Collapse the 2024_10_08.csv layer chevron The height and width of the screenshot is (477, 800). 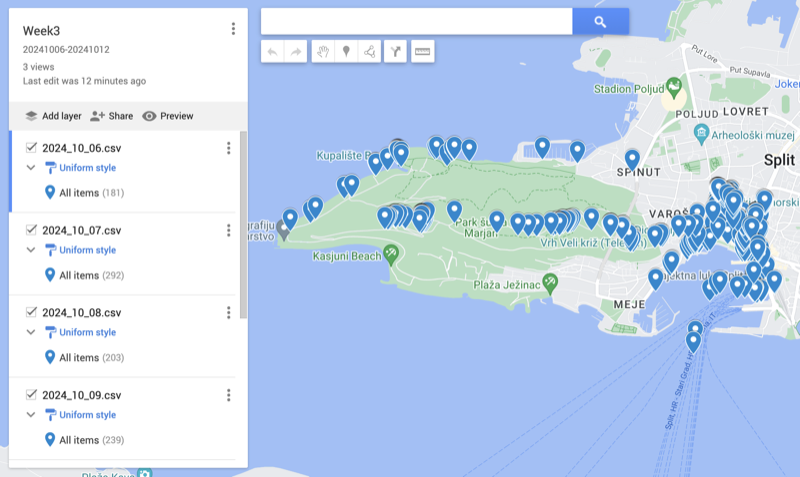point(31,333)
